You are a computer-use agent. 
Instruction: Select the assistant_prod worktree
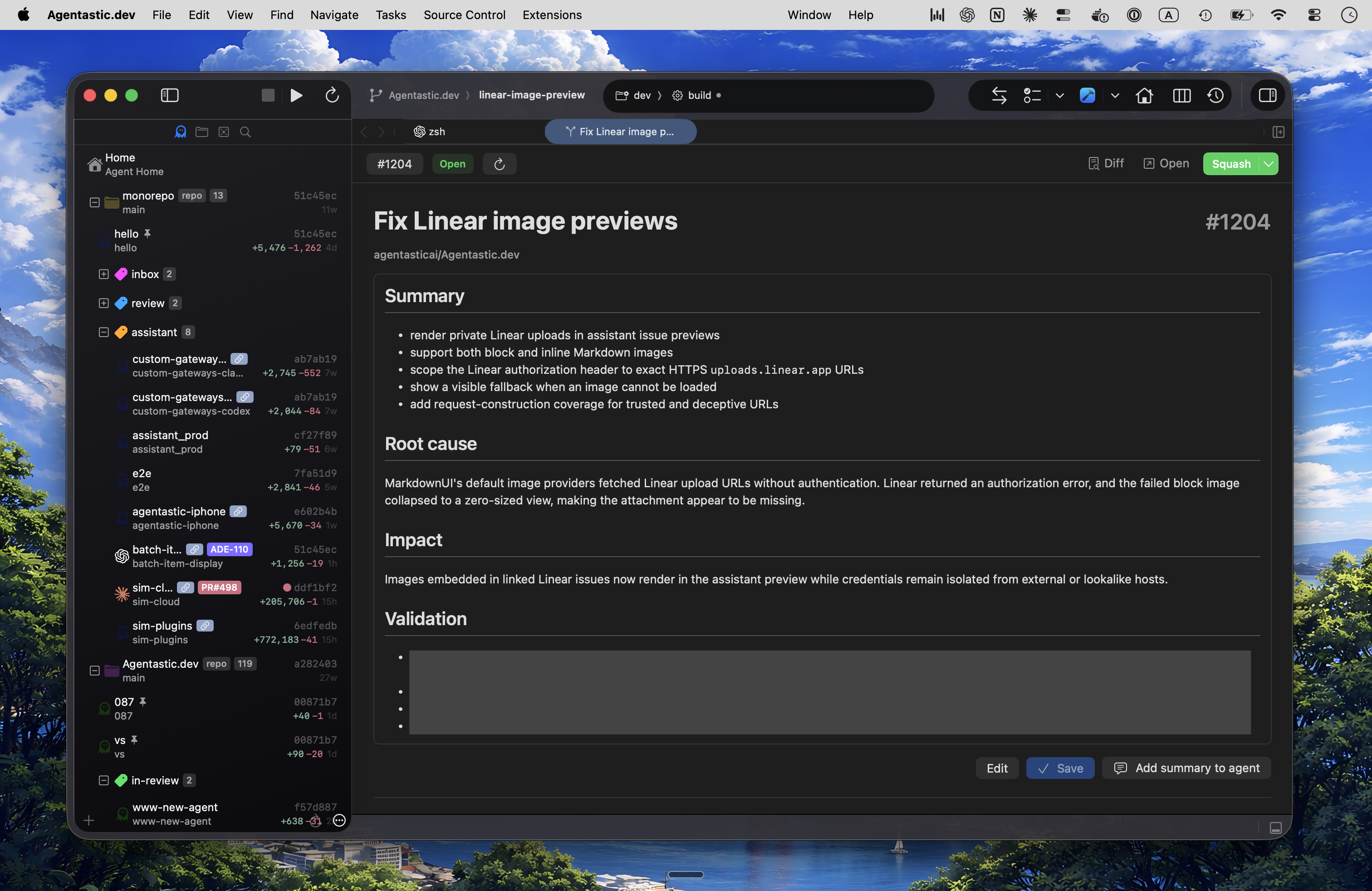(213, 442)
